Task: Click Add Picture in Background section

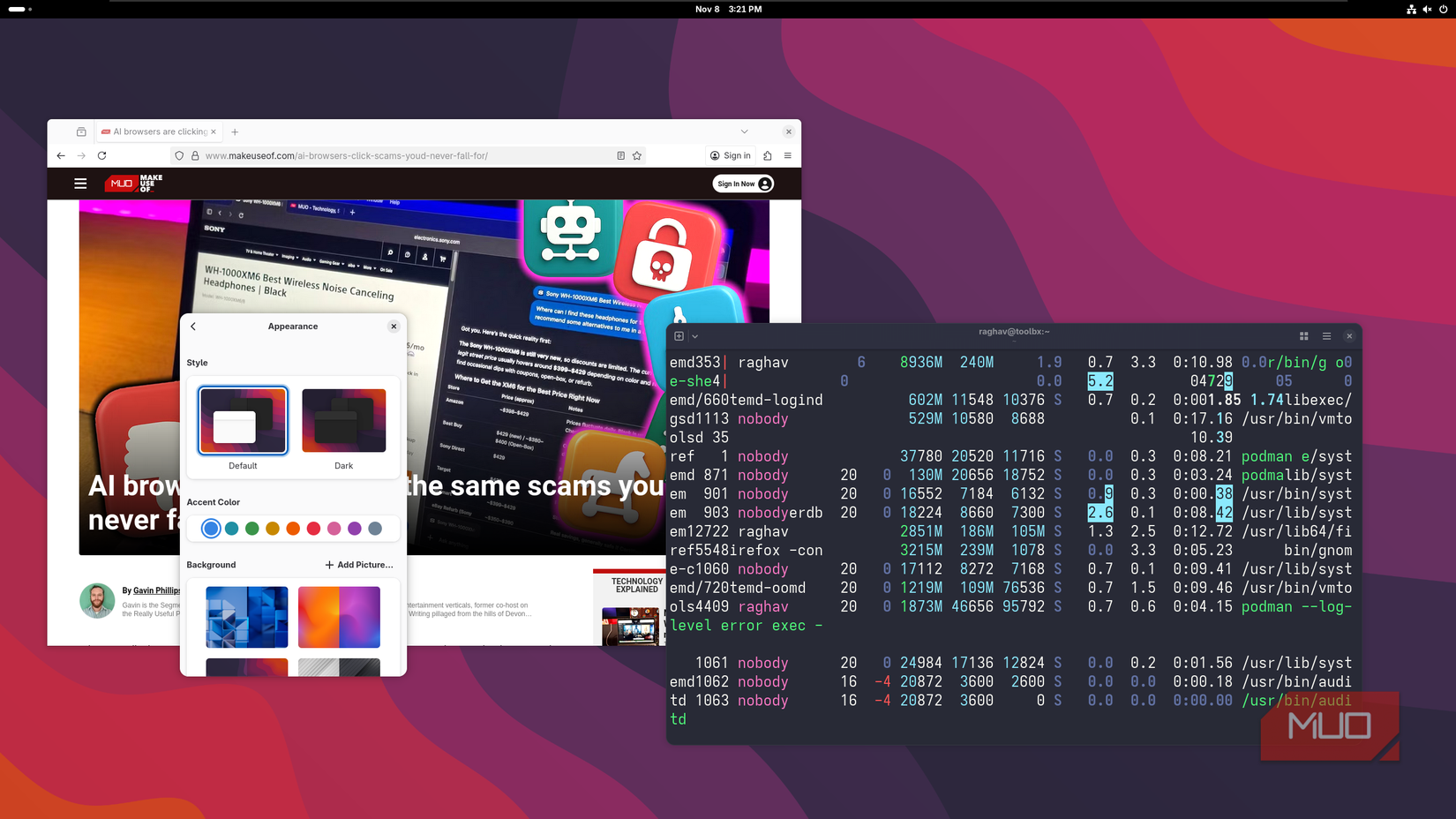Action: click(359, 565)
